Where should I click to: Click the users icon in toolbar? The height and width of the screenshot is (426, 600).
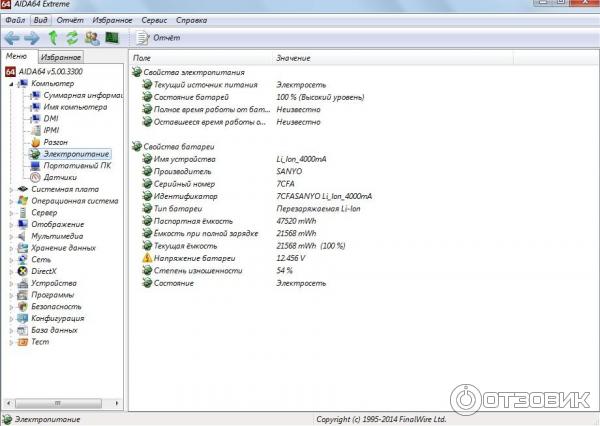[92, 38]
